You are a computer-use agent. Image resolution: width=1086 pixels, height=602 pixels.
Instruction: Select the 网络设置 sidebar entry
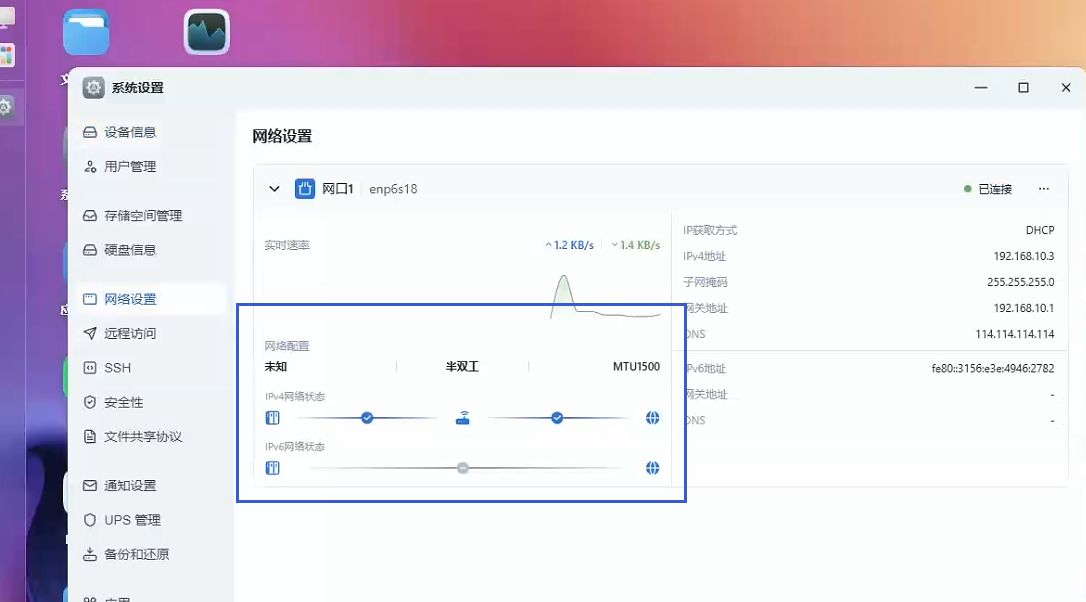(x=151, y=299)
